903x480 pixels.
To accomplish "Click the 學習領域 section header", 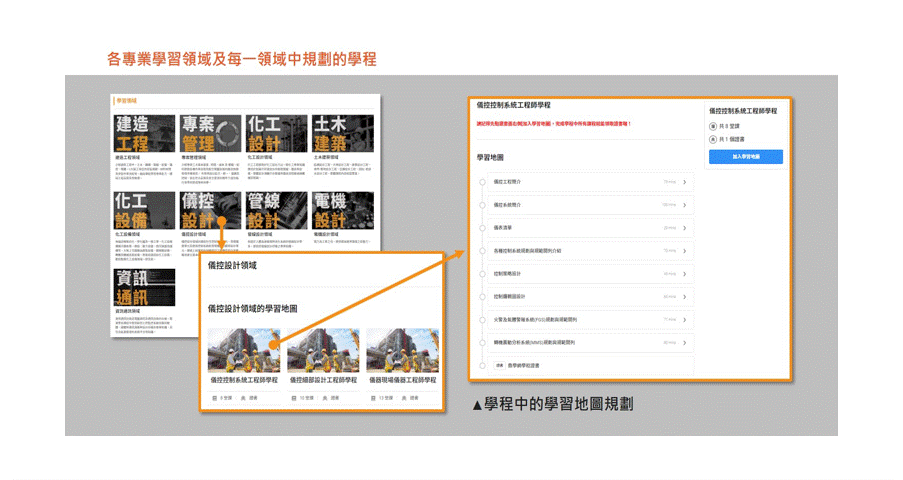I will click(x=127, y=101).
